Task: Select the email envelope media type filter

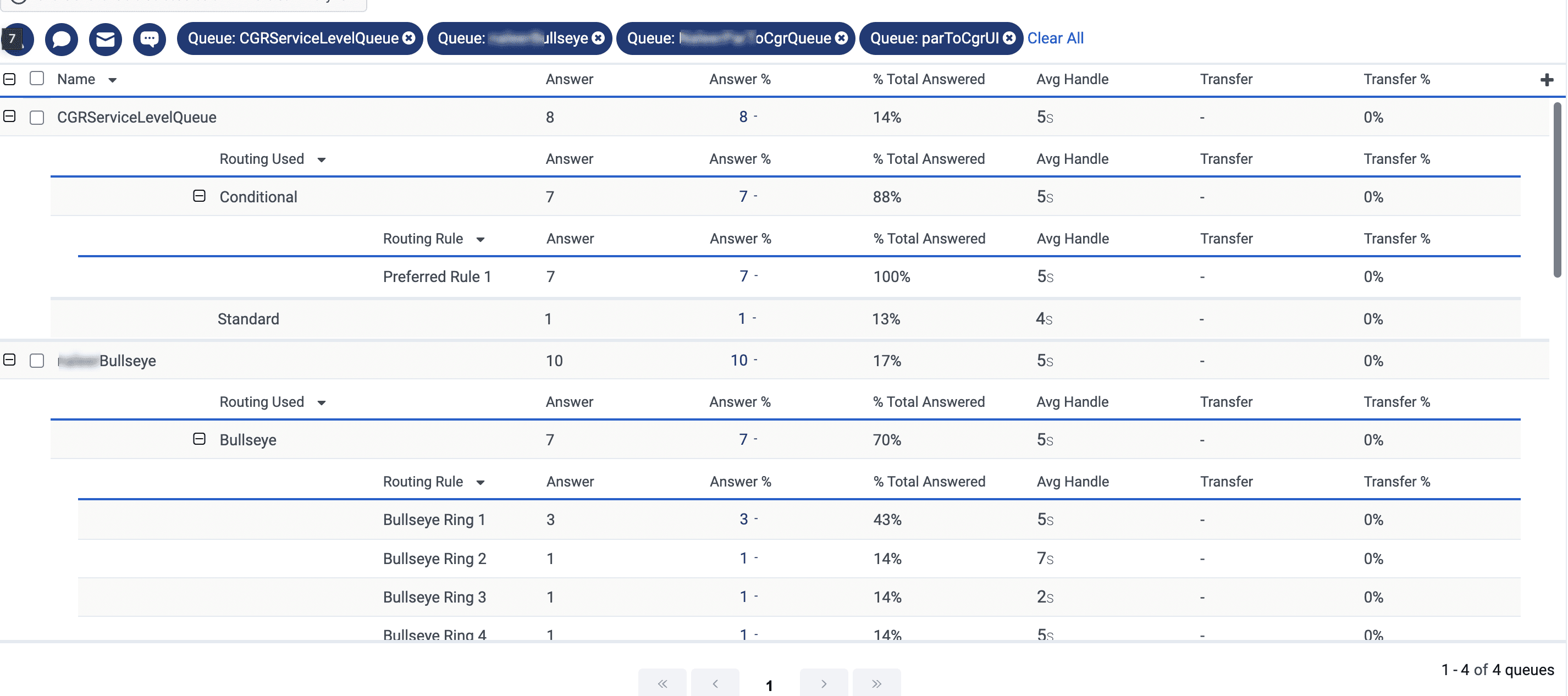Action: pos(104,40)
